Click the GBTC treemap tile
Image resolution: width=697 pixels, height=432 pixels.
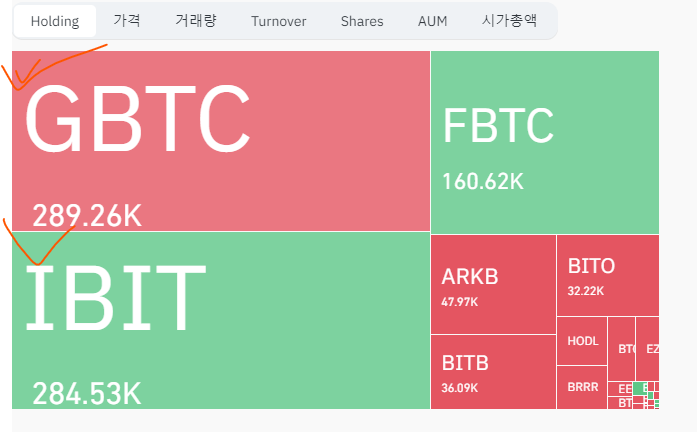pos(220,141)
